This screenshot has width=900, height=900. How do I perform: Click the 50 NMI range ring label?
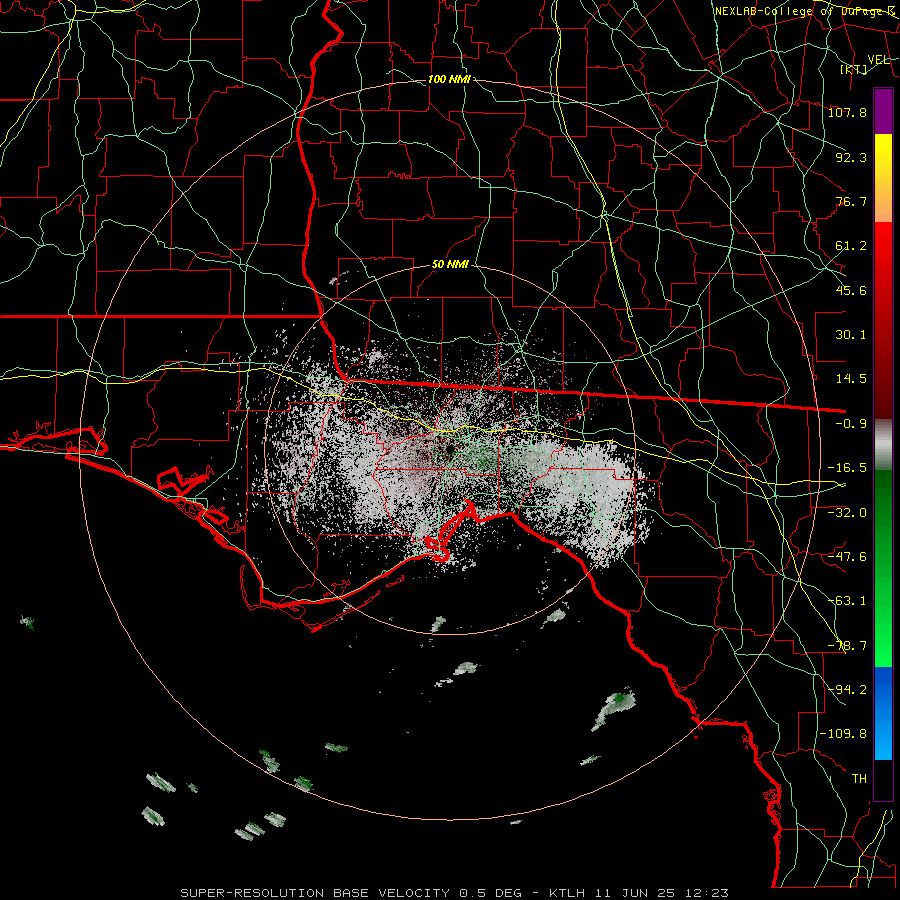[x=450, y=265]
